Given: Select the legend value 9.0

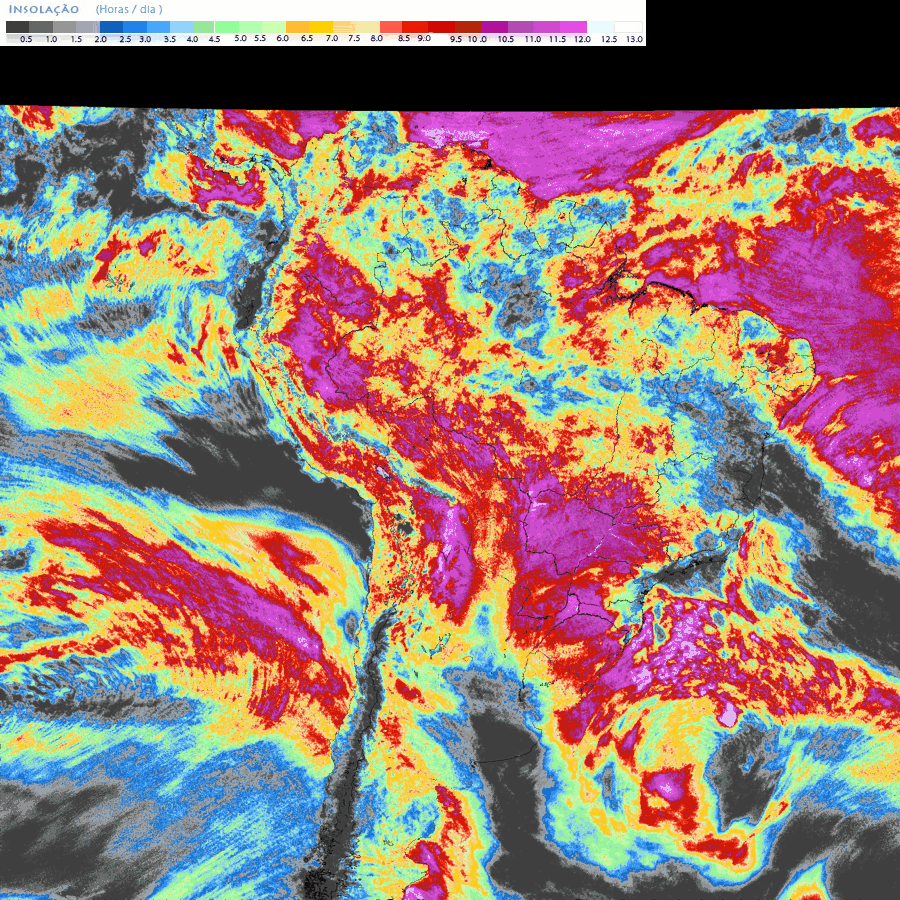Looking at the screenshot, I should (x=424, y=38).
